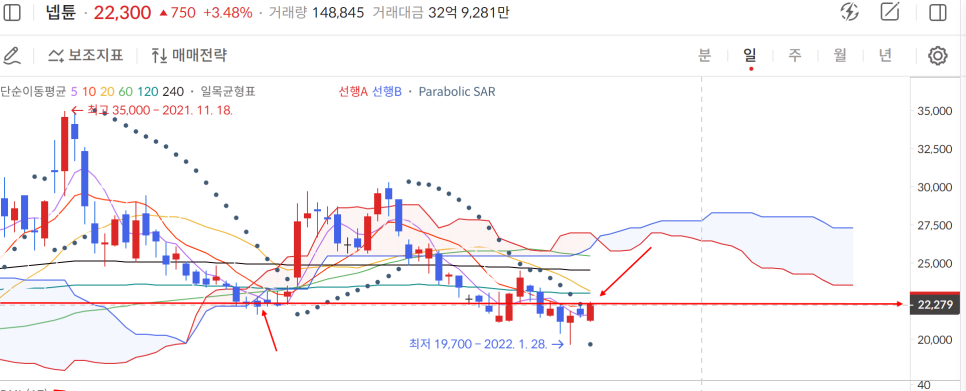Select moving average period 20
Viewport: 966px width, 391px height.
tap(107, 92)
